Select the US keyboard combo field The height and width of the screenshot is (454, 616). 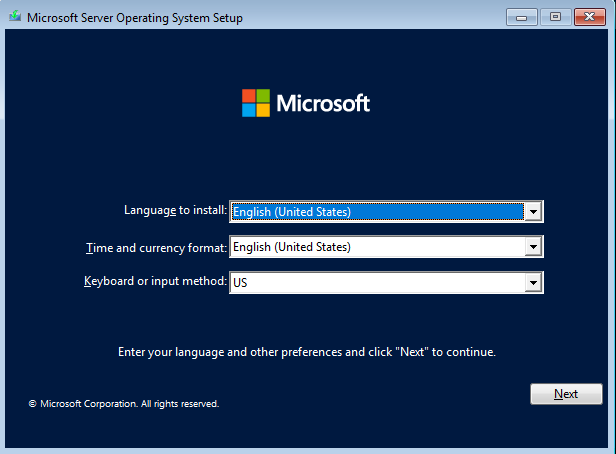point(386,282)
